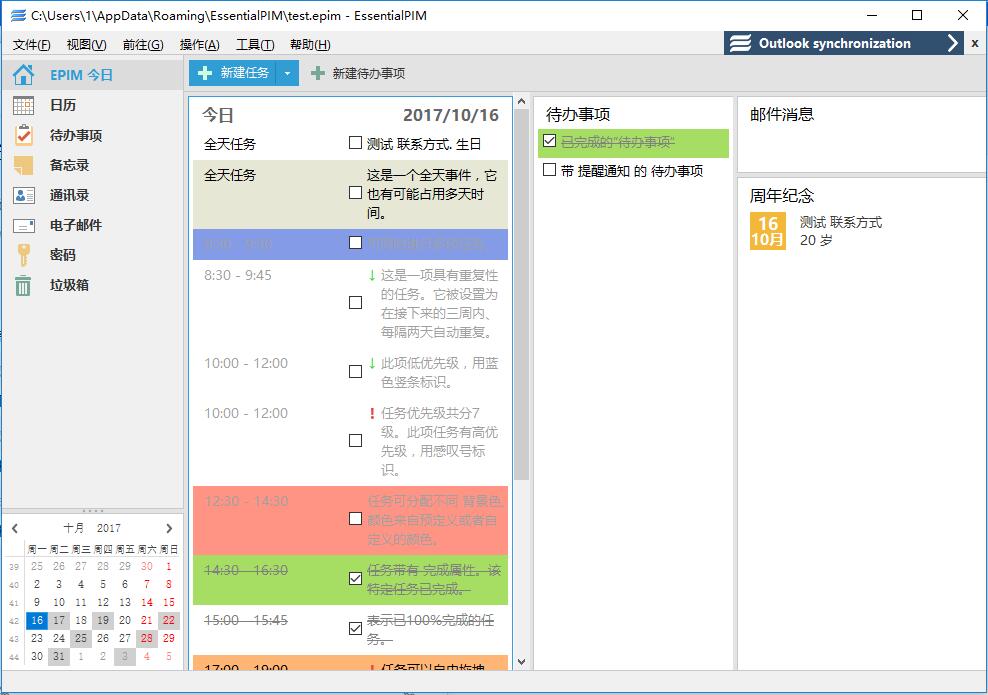Check the 测试 联系方式. 生日 all-day task
The image size is (988, 695).
click(355, 143)
